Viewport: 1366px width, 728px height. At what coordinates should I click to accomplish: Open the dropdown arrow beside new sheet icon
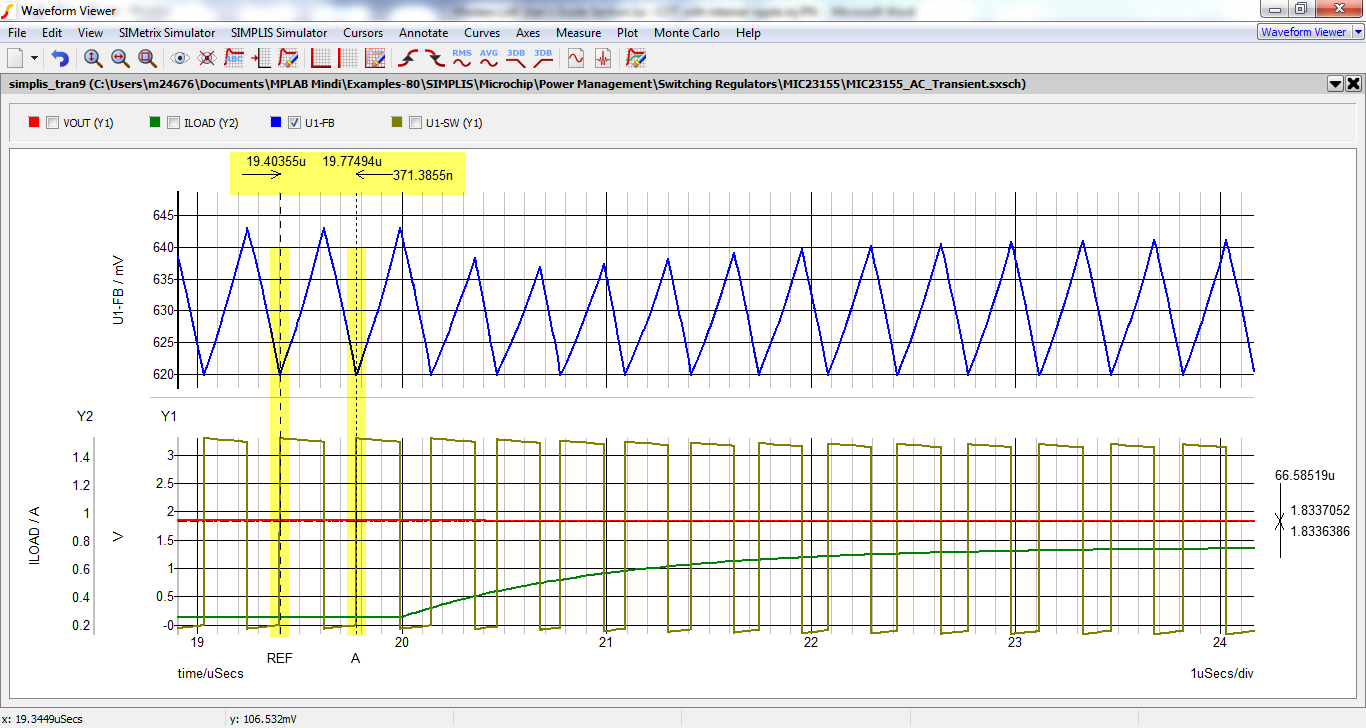[35, 59]
